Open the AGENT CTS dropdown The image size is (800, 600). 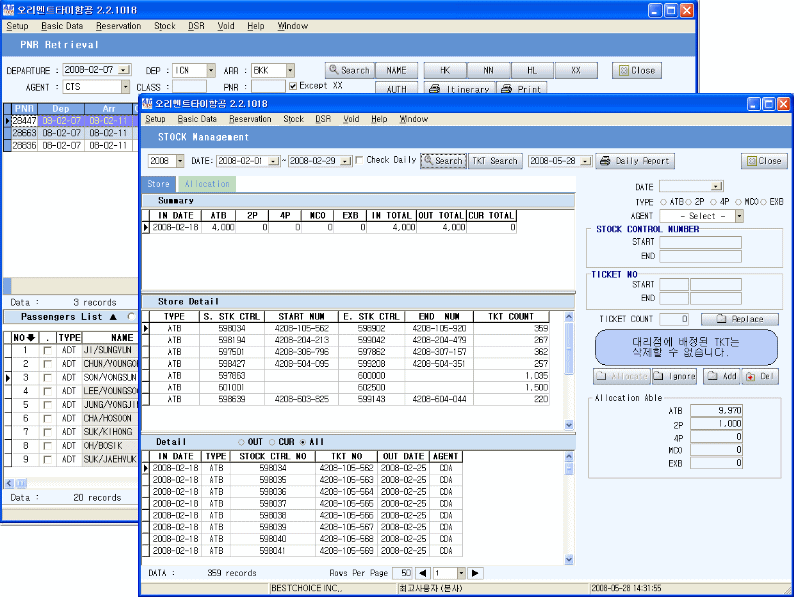(x=125, y=87)
